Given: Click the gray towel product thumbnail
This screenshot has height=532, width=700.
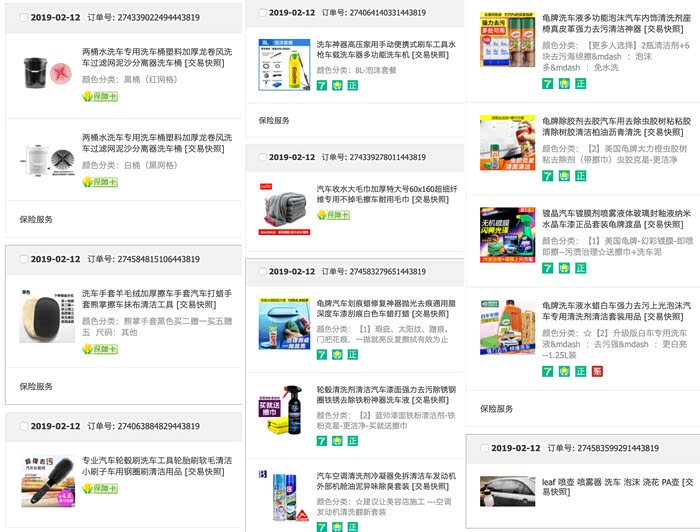Looking at the screenshot, I should 284,209.
